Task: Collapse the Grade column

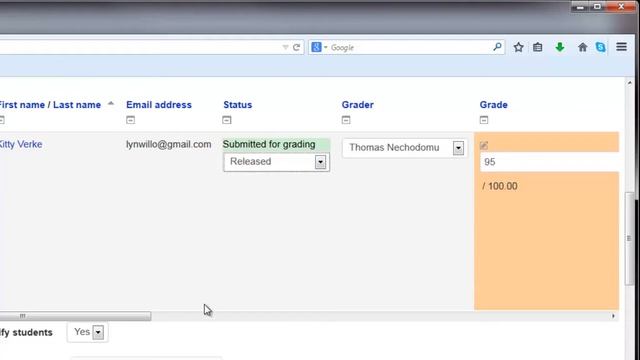Action: click(x=484, y=120)
